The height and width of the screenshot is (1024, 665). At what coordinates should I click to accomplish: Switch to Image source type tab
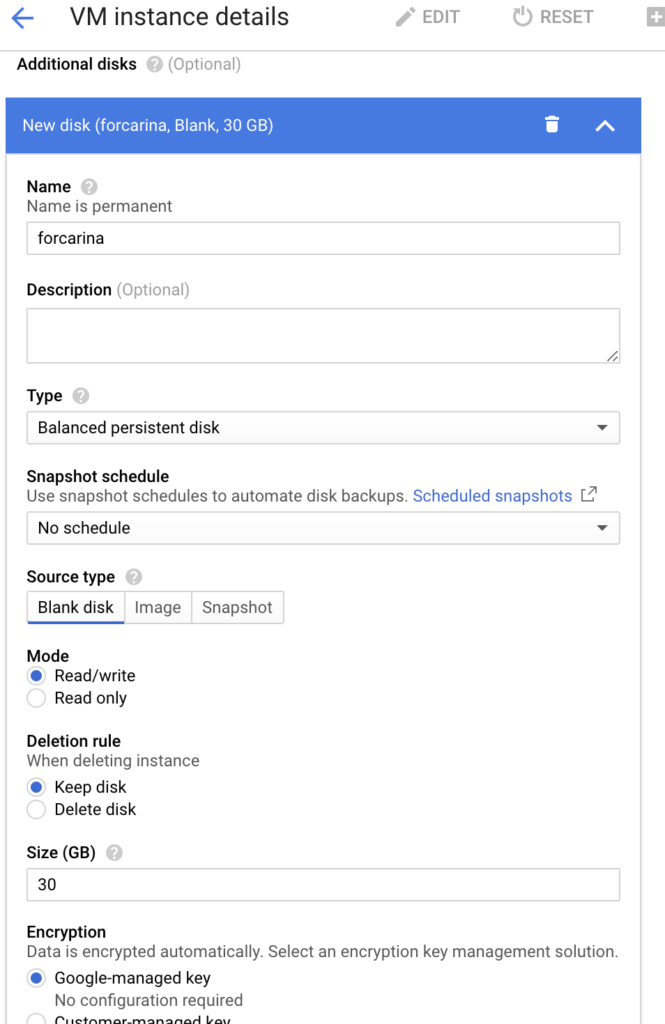click(x=158, y=608)
